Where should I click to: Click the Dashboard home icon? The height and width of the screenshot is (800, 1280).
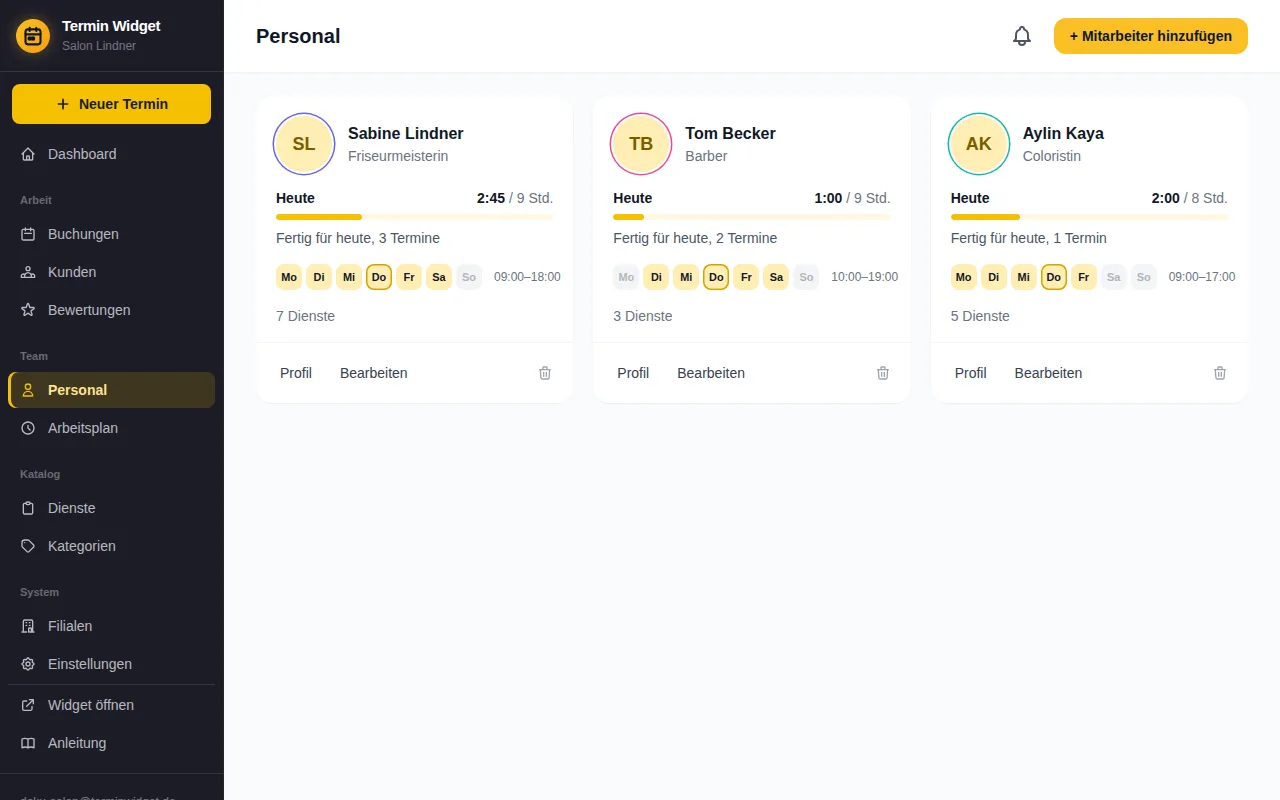coord(28,154)
